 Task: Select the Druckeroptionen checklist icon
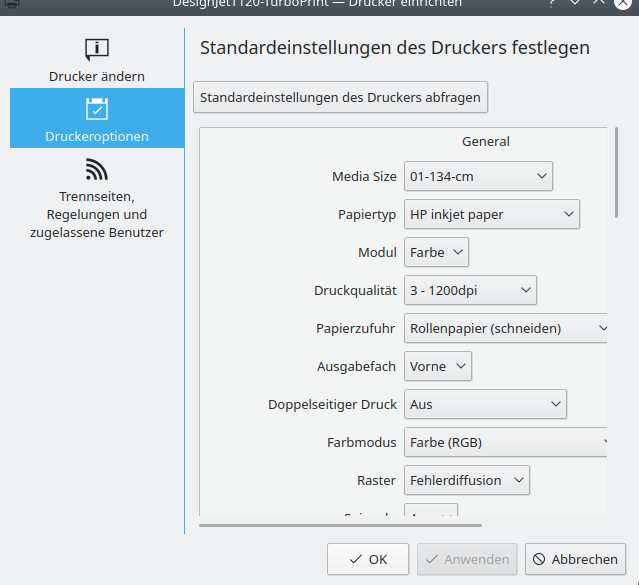click(x=97, y=109)
